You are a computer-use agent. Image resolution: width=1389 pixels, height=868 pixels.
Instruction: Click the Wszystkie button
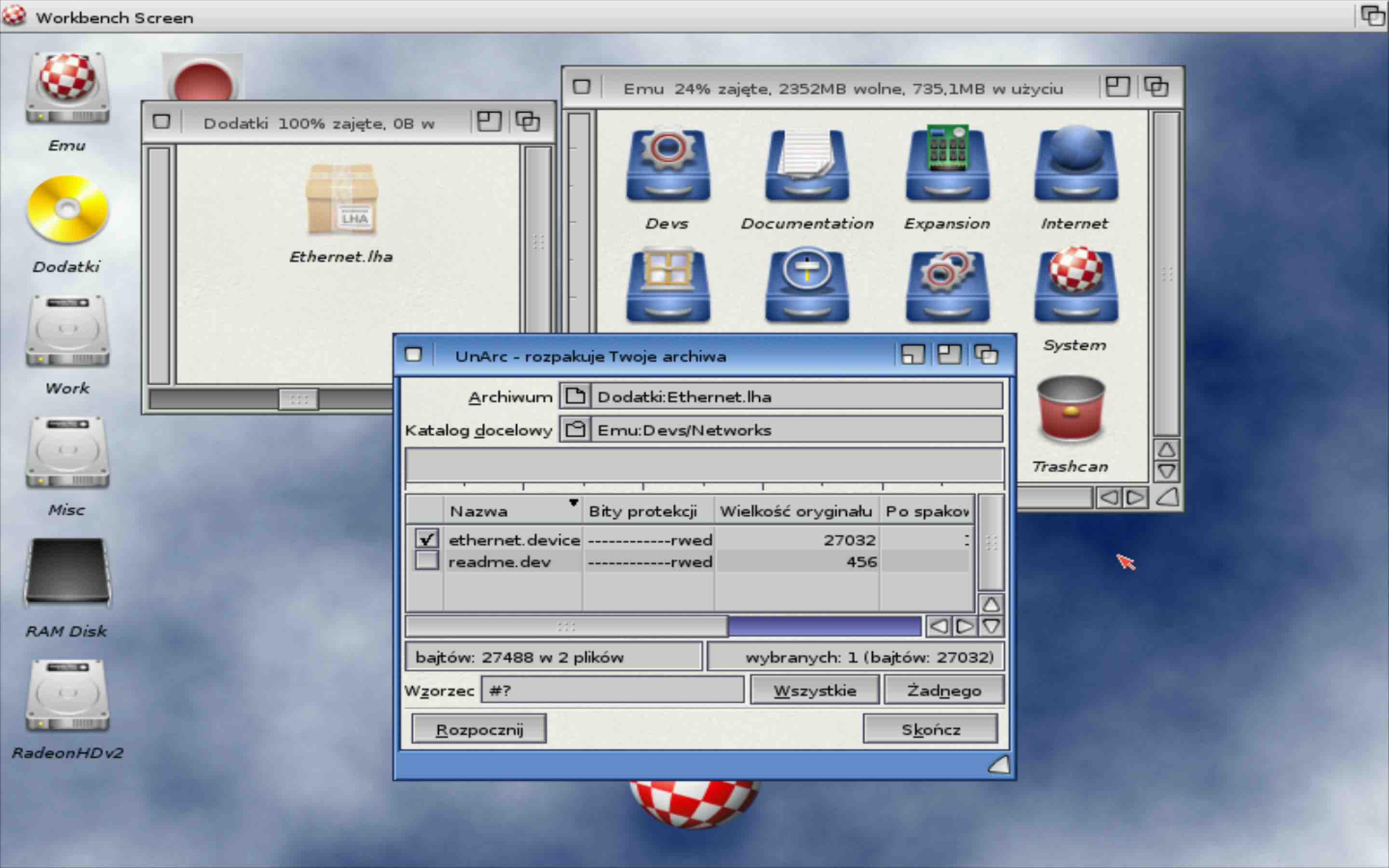(x=815, y=691)
